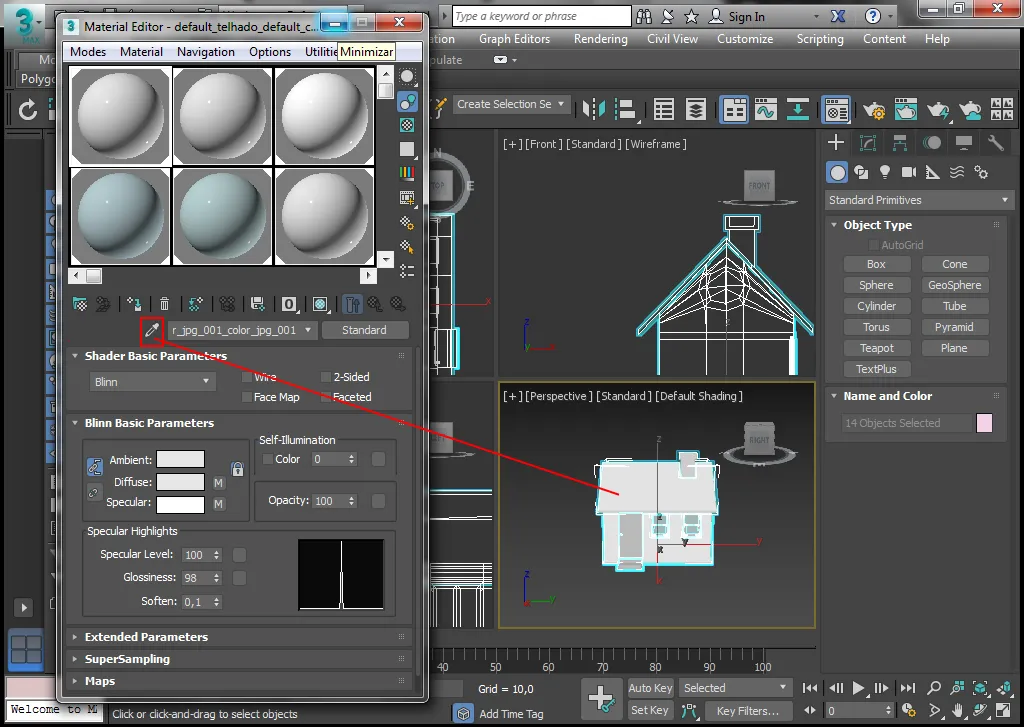Create a Teapot primitive button
The width and height of the screenshot is (1024, 727).
(x=876, y=348)
